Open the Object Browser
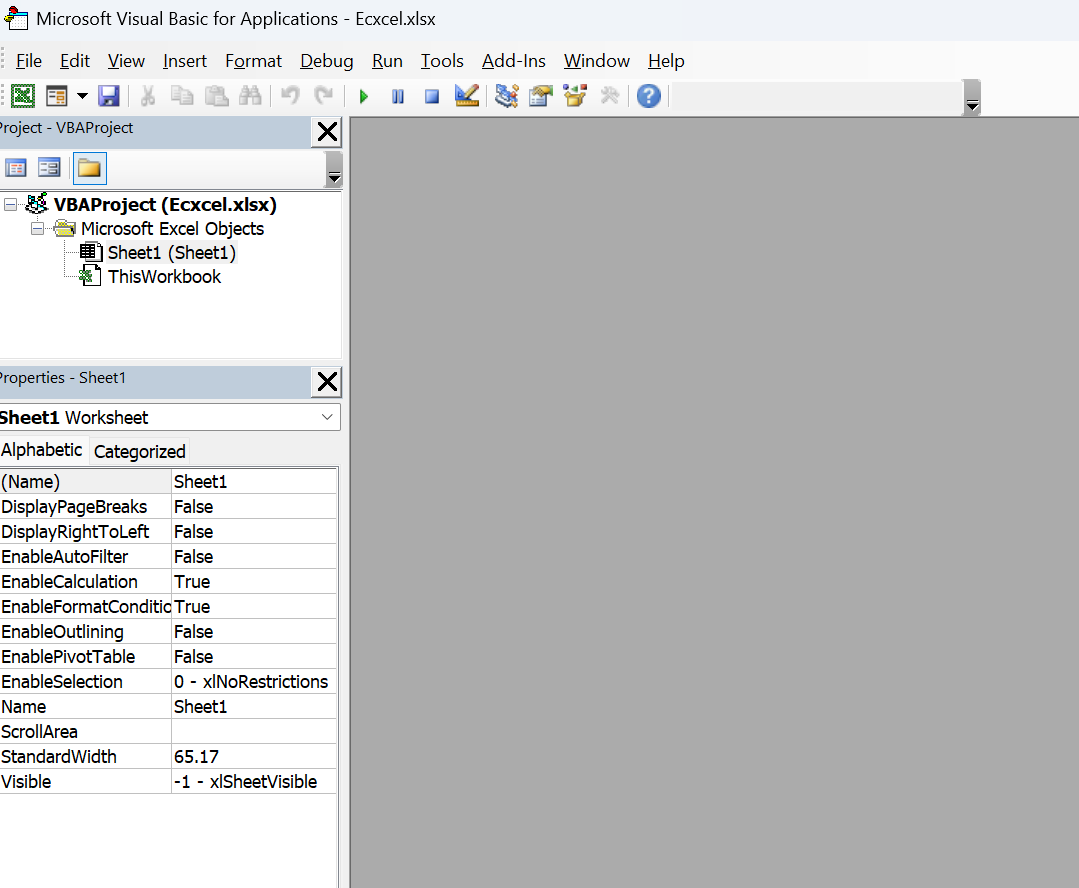This screenshot has width=1079, height=888. click(575, 95)
